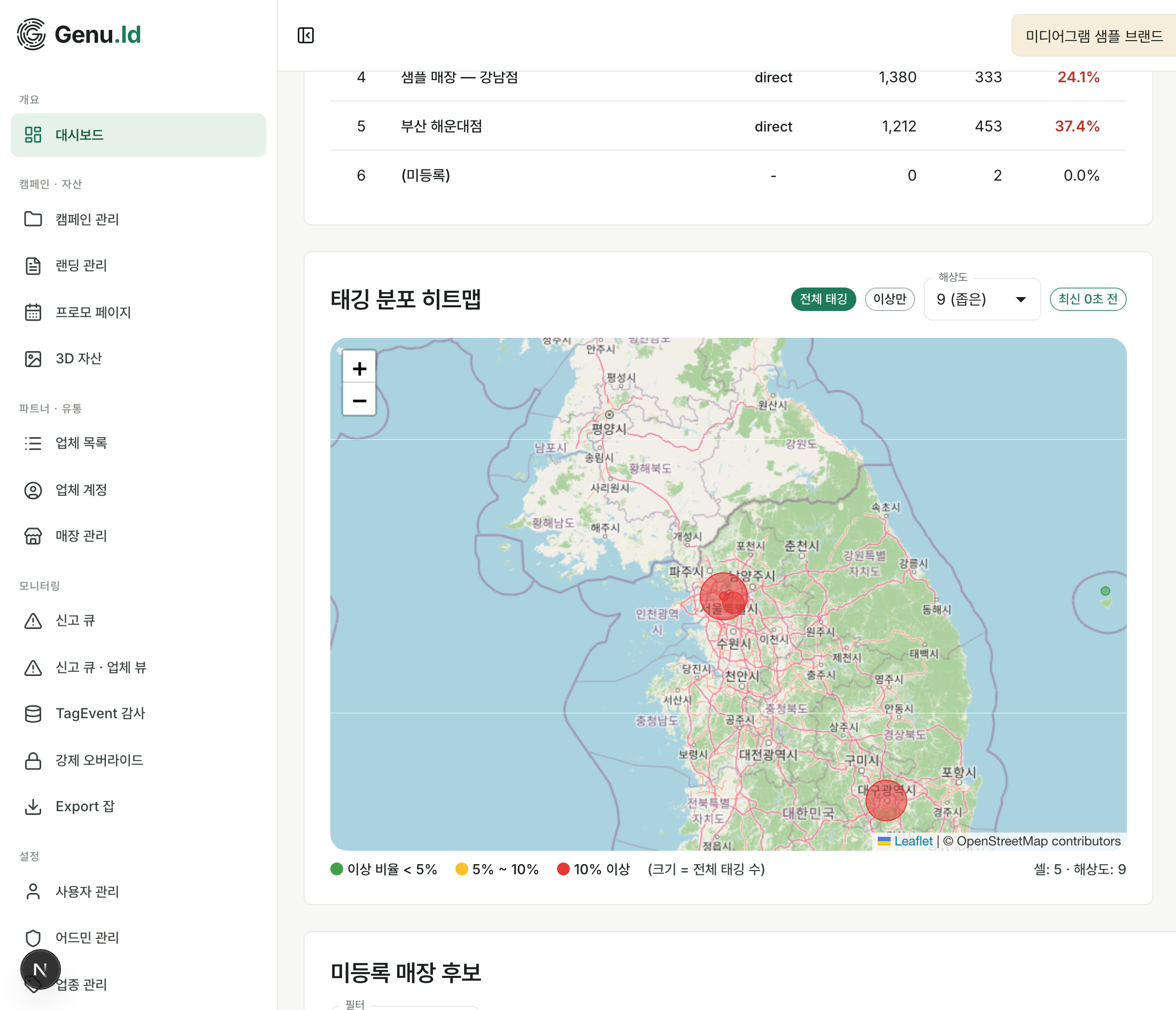Click the 사용자 관리 person icon
1176x1010 pixels.
(33, 891)
